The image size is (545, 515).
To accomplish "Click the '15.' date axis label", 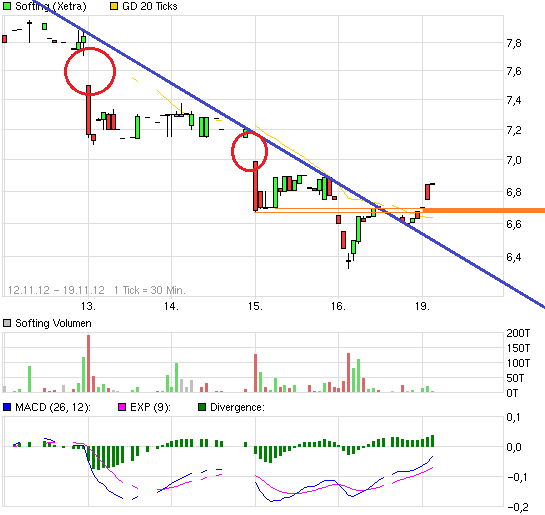I will tap(255, 306).
